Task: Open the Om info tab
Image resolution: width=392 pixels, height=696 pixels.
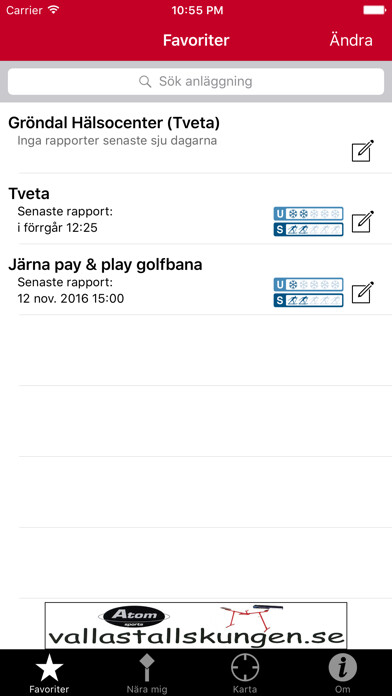Action: pos(343,674)
